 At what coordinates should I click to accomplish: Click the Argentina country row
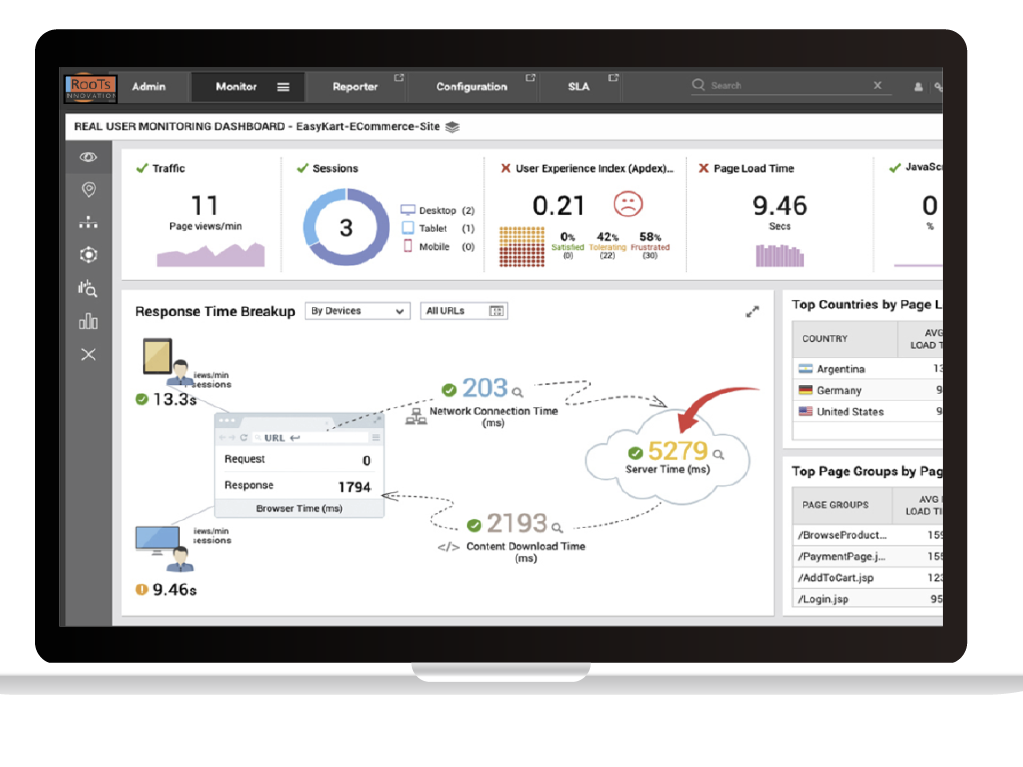tap(840, 369)
